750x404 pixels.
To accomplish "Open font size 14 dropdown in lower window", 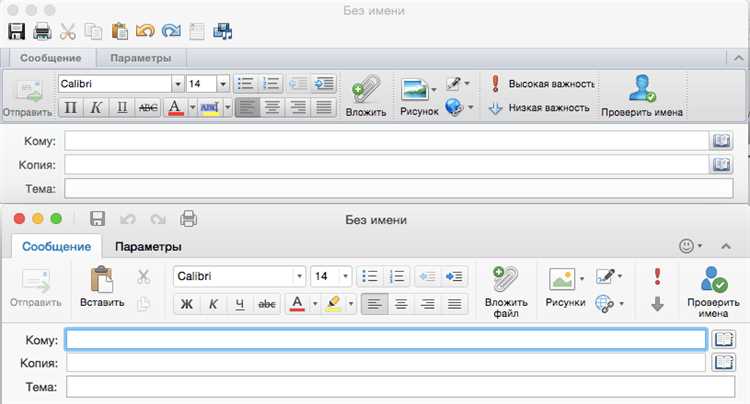I will 345,276.
